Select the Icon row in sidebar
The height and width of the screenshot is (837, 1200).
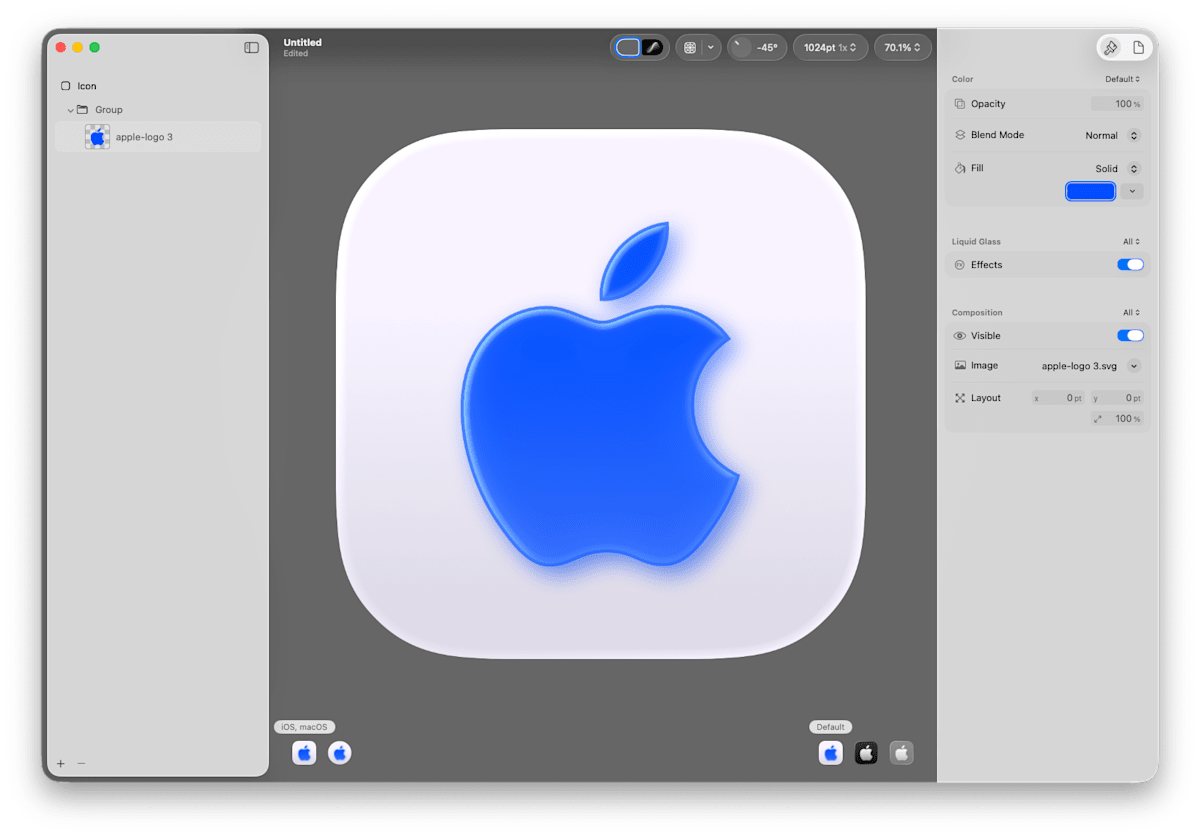click(x=157, y=86)
